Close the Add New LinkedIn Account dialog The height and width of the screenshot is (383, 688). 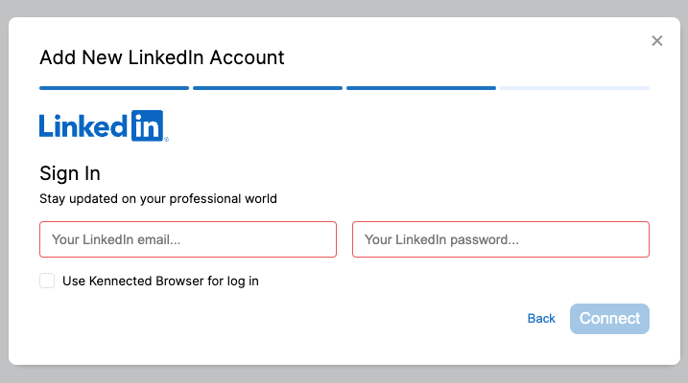tap(657, 41)
